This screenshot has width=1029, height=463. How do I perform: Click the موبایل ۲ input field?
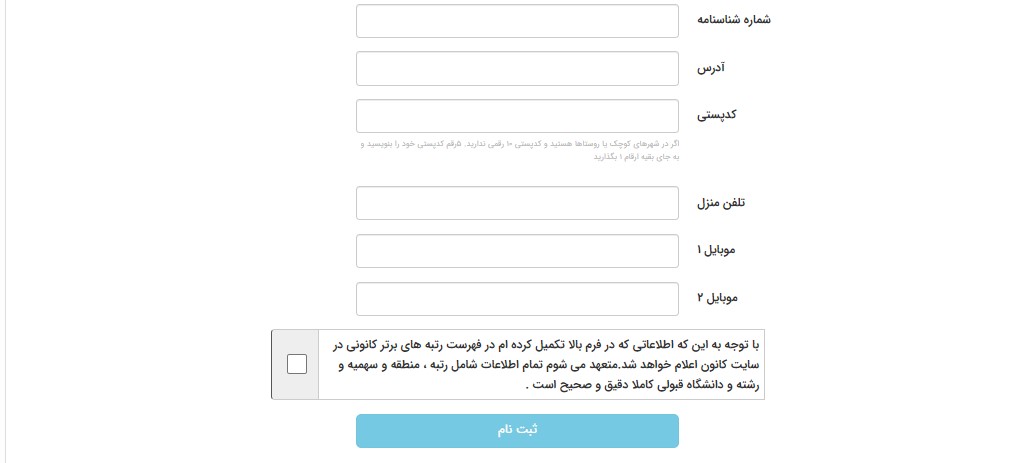pyautogui.click(x=517, y=298)
